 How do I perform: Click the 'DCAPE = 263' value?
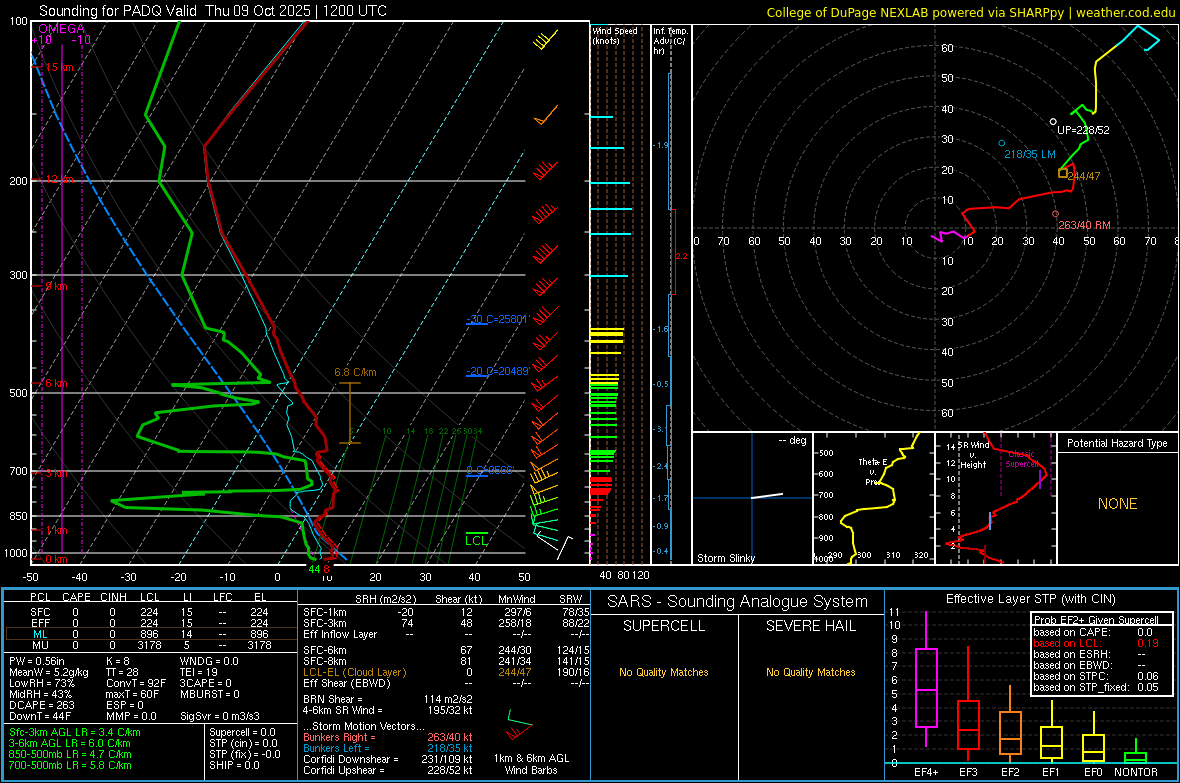41,705
